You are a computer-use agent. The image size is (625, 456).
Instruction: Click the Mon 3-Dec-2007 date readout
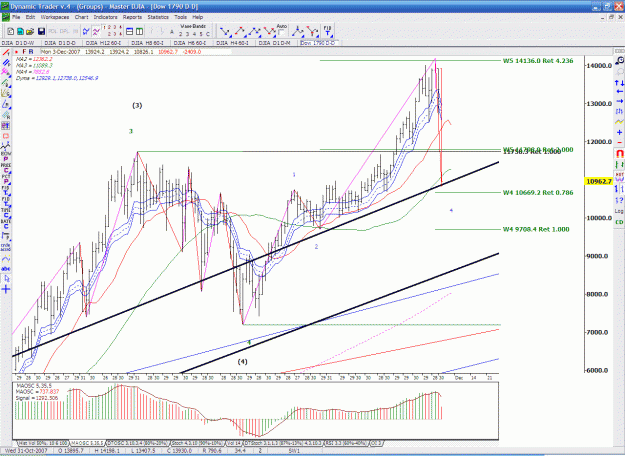(x=61, y=52)
